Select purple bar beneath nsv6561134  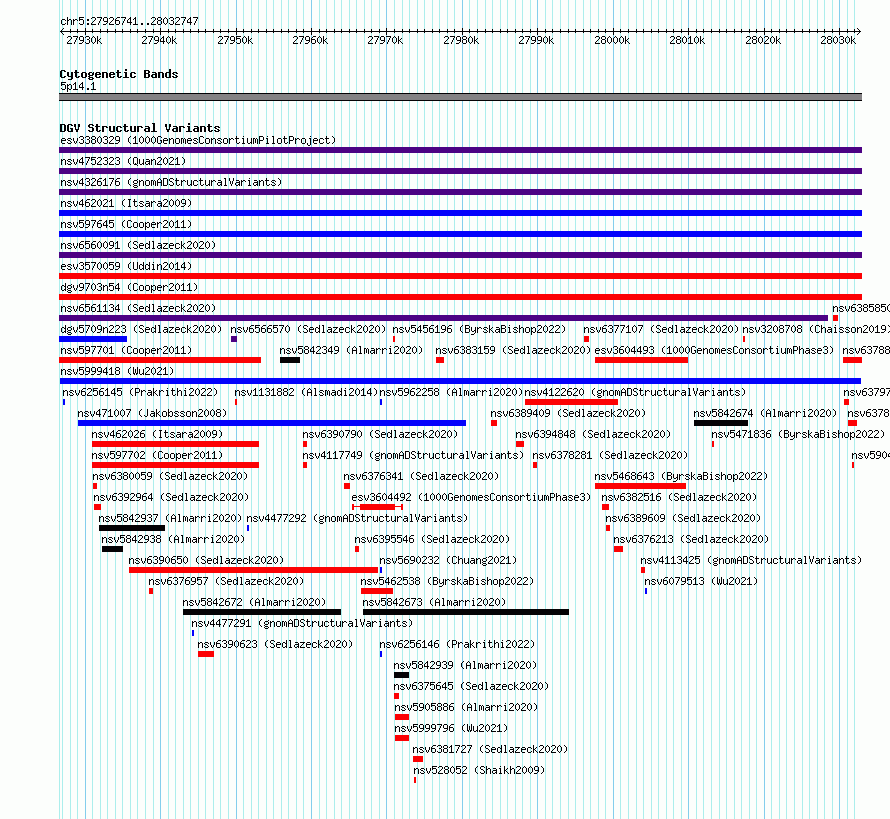pyautogui.click(x=443, y=318)
